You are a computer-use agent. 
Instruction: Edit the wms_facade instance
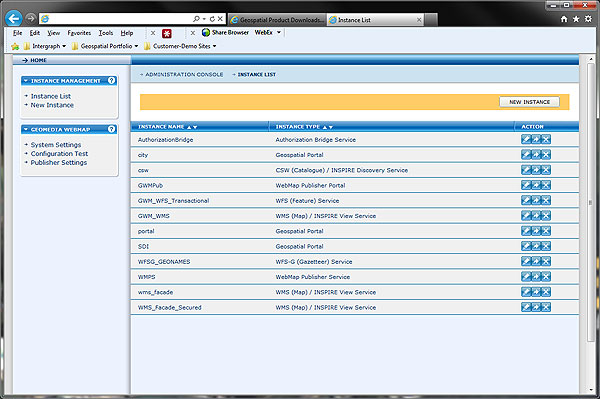(x=526, y=292)
